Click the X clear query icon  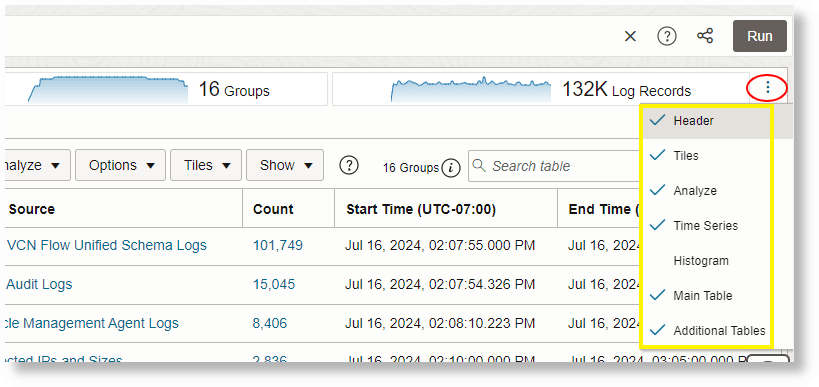click(x=630, y=37)
